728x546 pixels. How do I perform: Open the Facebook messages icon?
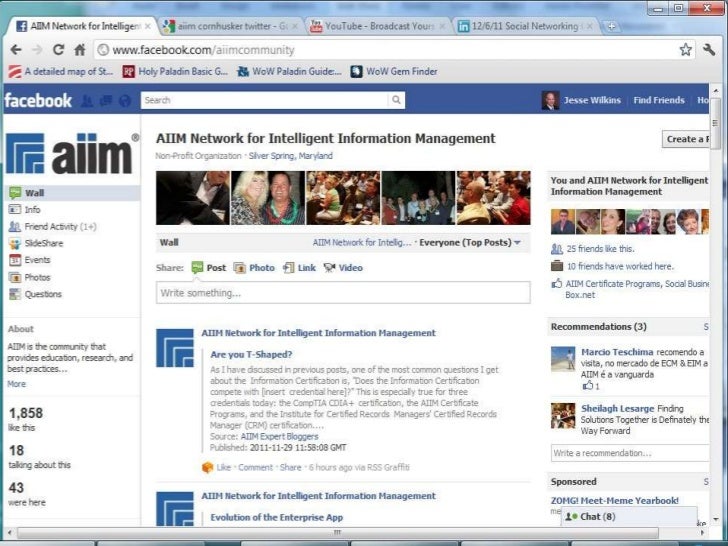106,101
